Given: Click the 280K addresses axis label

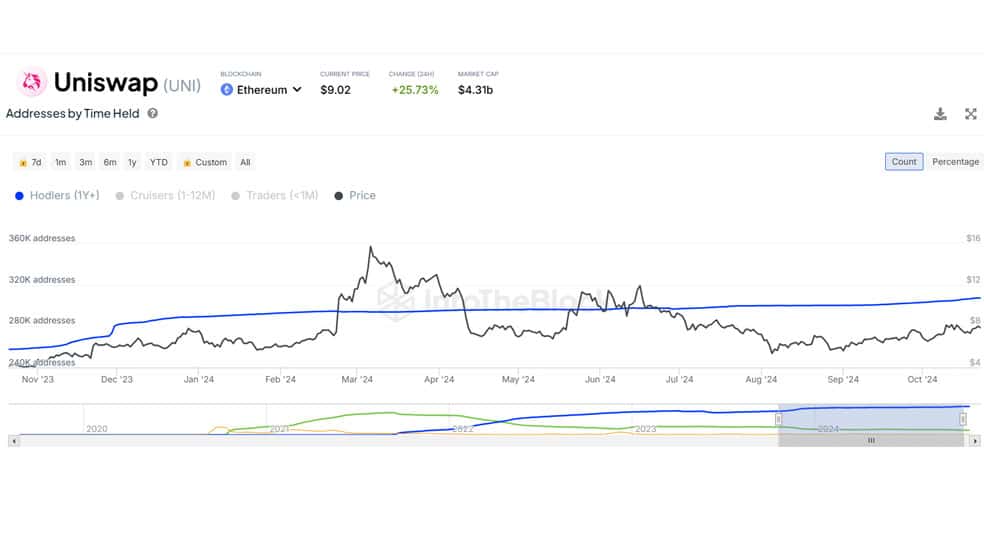Looking at the screenshot, I should [41, 321].
